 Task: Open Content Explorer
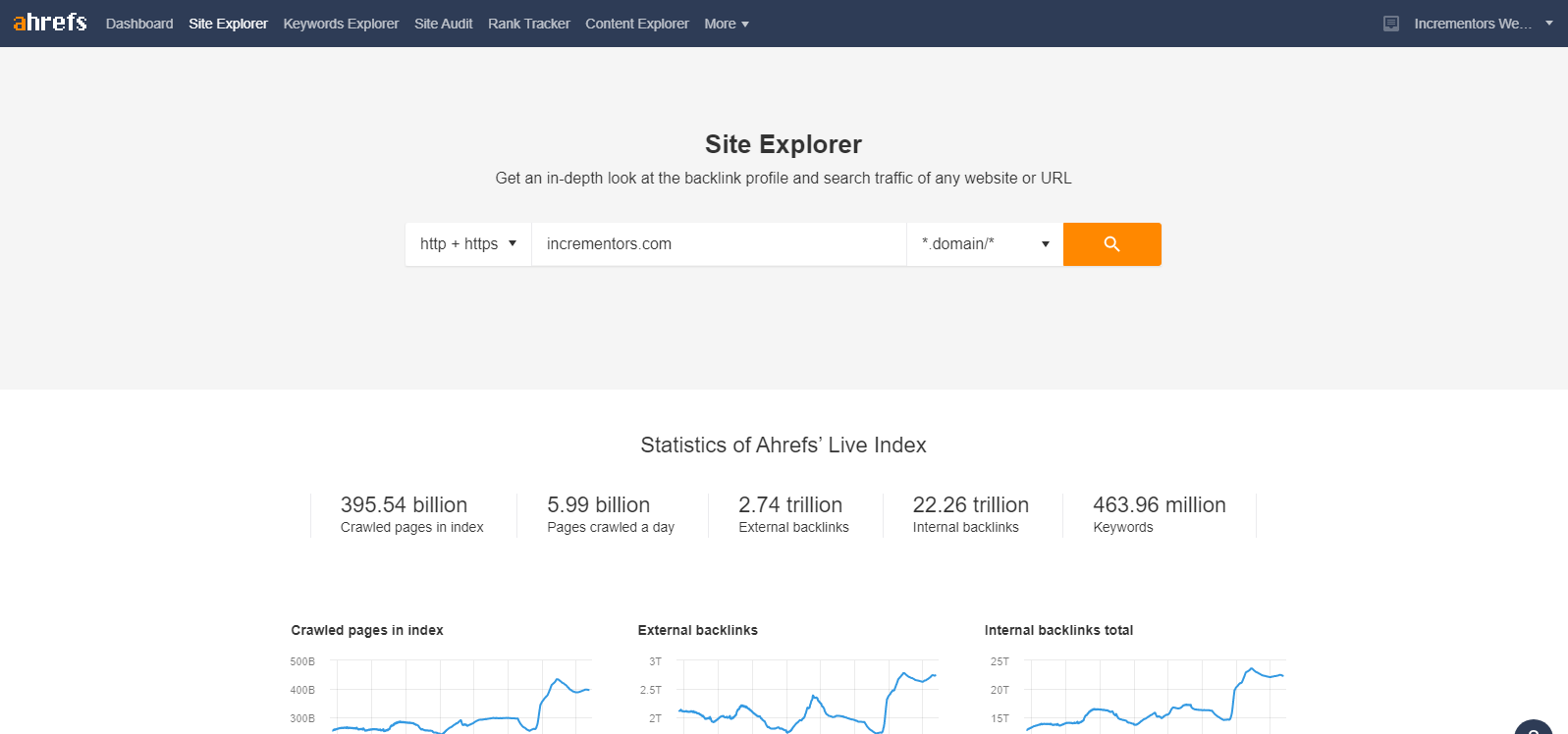pos(637,24)
